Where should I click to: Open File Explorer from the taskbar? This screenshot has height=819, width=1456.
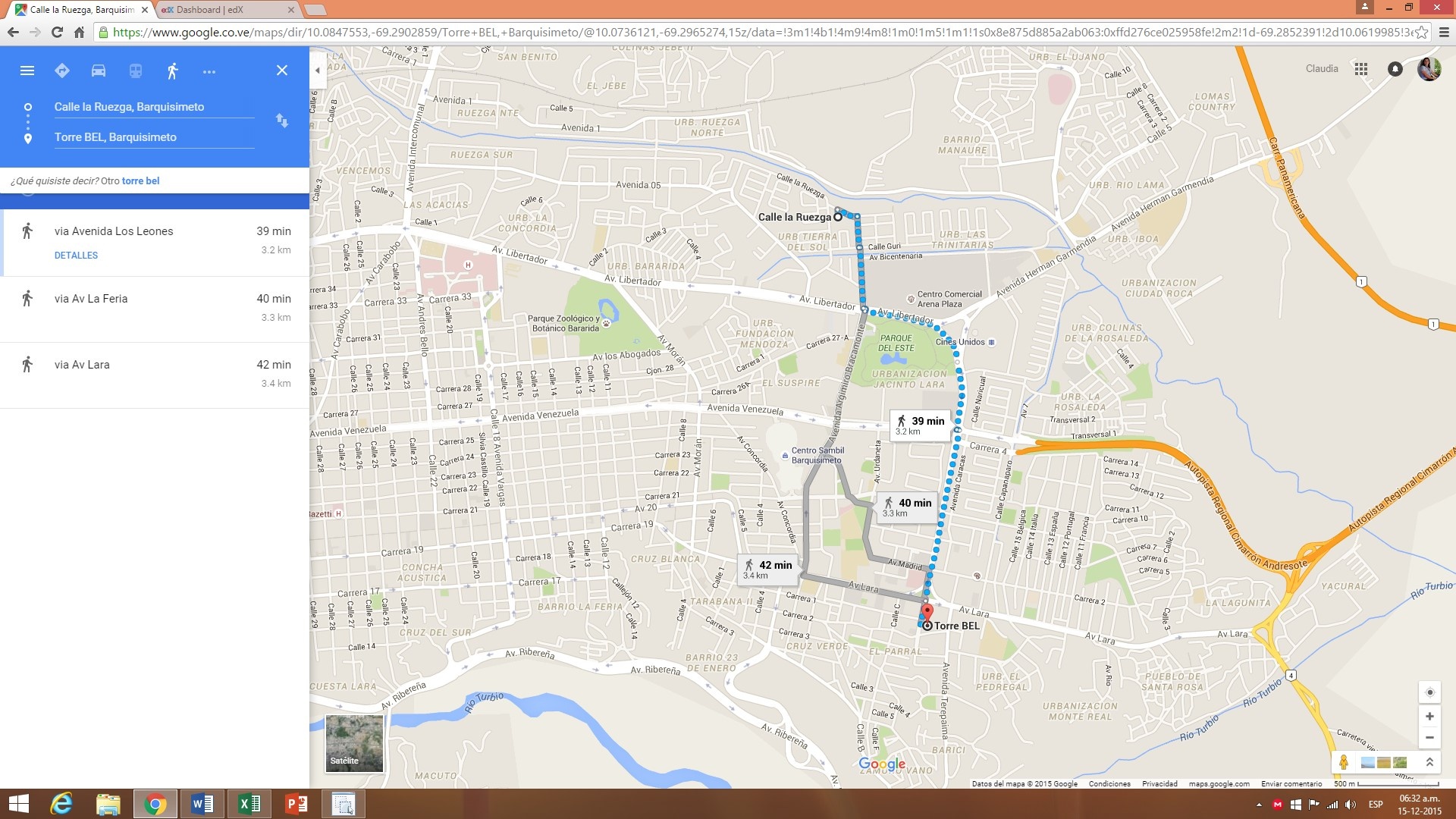[108, 804]
